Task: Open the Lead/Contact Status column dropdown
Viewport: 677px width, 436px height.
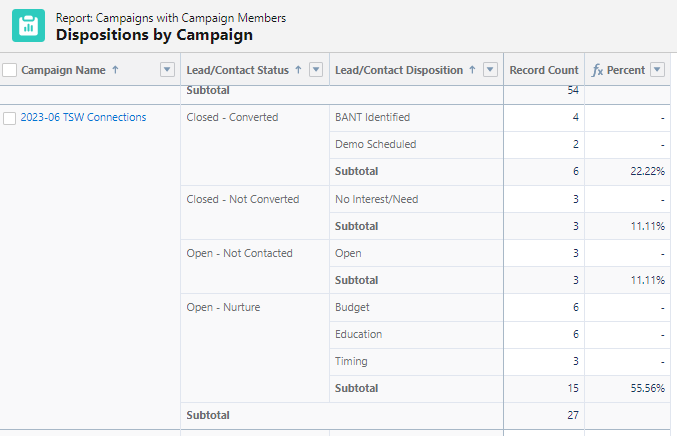Action: point(316,70)
